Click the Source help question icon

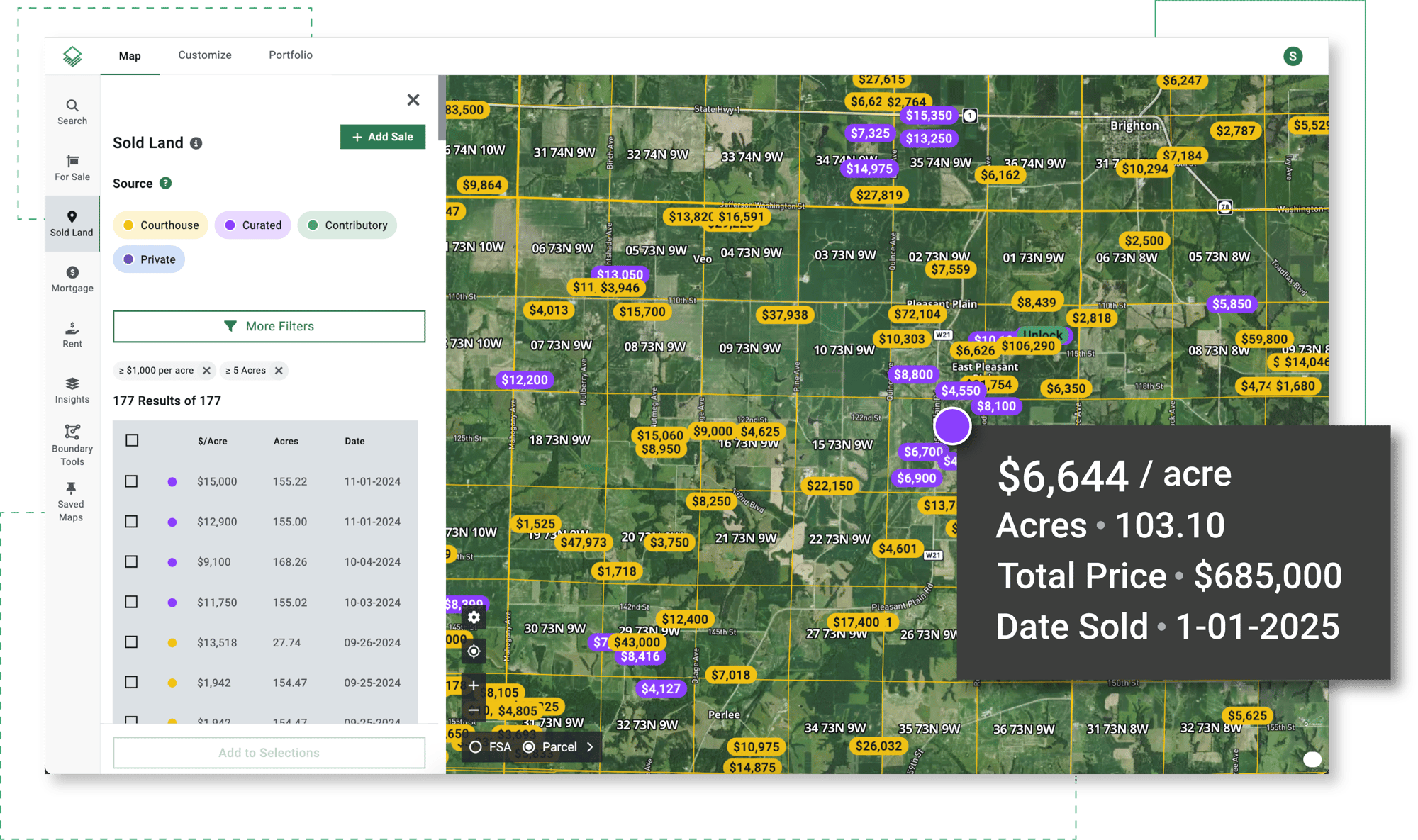pyautogui.click(x=165, y=183)
